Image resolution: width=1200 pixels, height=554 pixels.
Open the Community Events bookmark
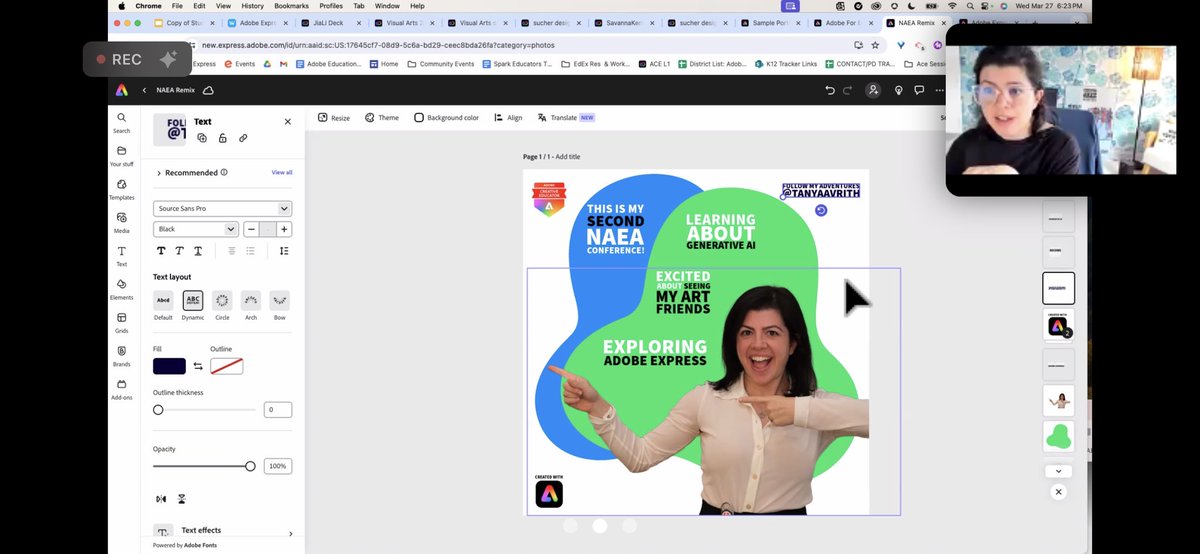pyautogui.click(x=441, y=64)
